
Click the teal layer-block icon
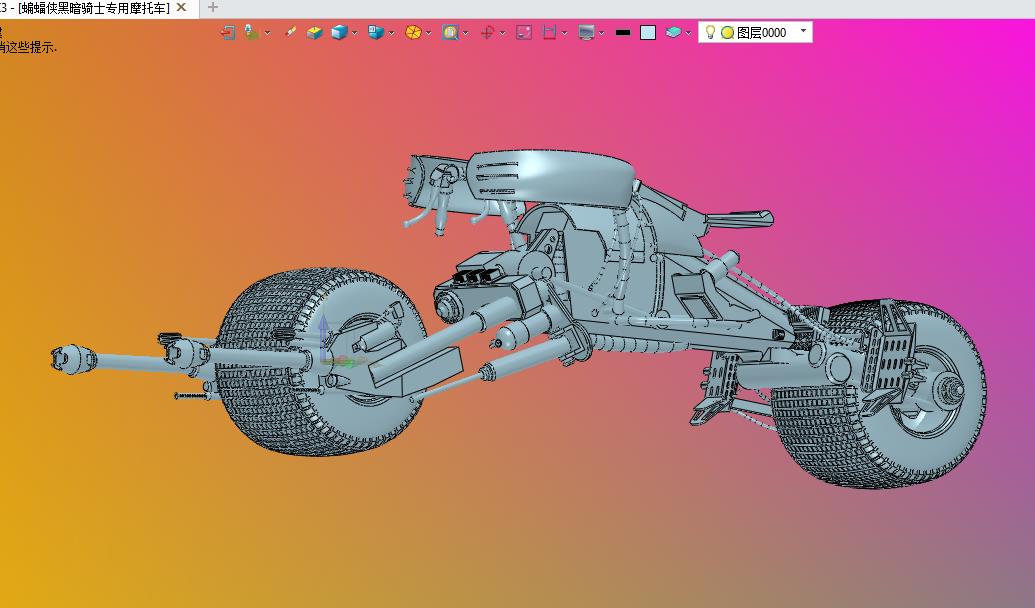coord(673,32)
